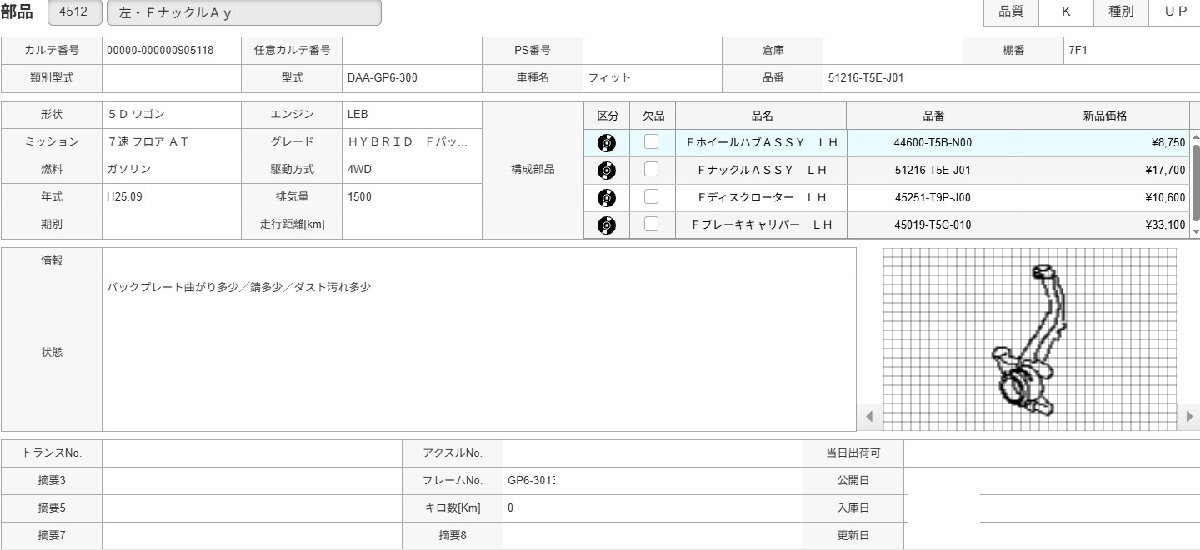Click the empty トランスNo. field
The width and height of the screenshot is (1200, 550).
[x=251, y=453]
